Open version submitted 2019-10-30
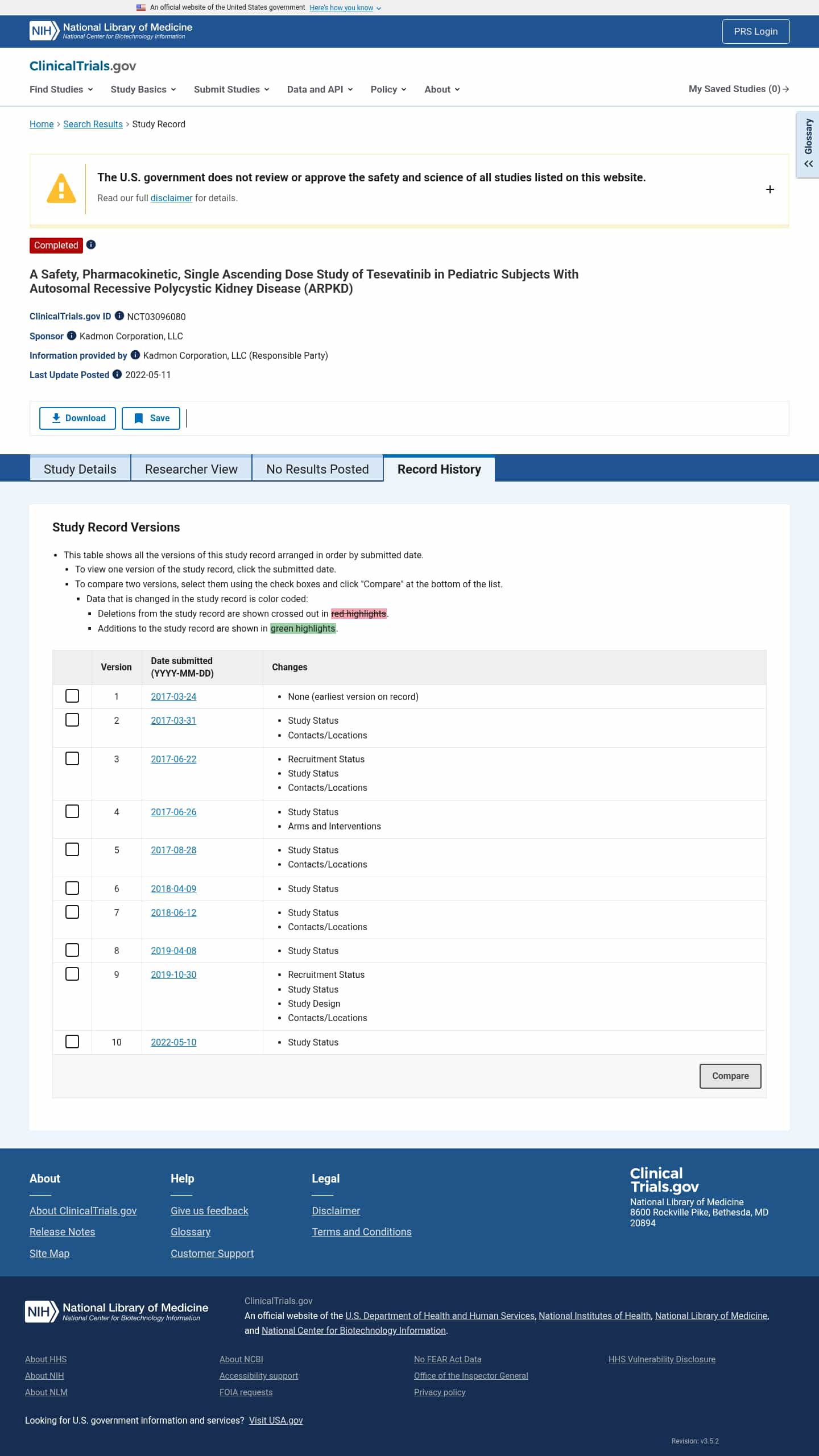Image resolution: width=819 pixels, height=1456 pixels. coord(173,974)
